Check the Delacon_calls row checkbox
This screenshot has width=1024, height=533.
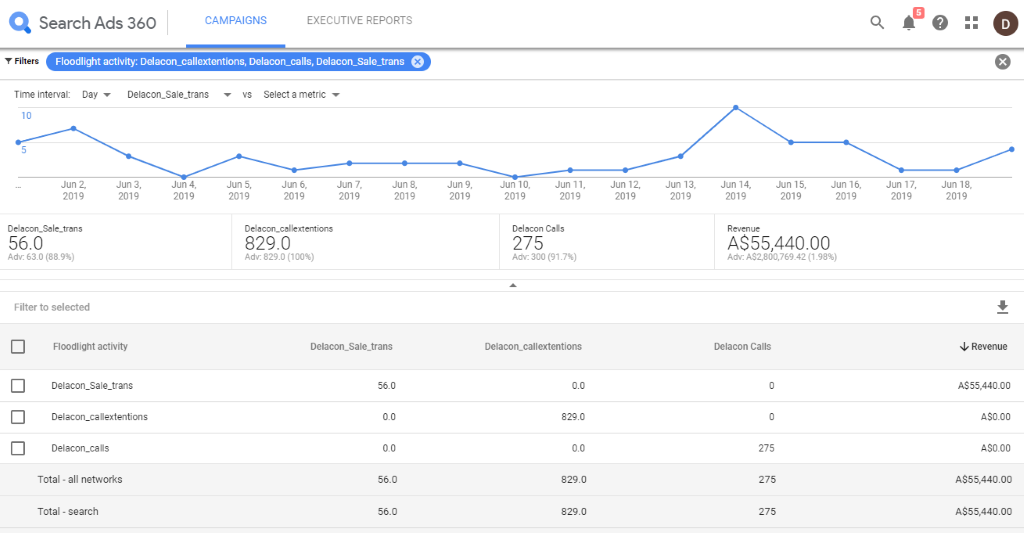coord(18,448)
